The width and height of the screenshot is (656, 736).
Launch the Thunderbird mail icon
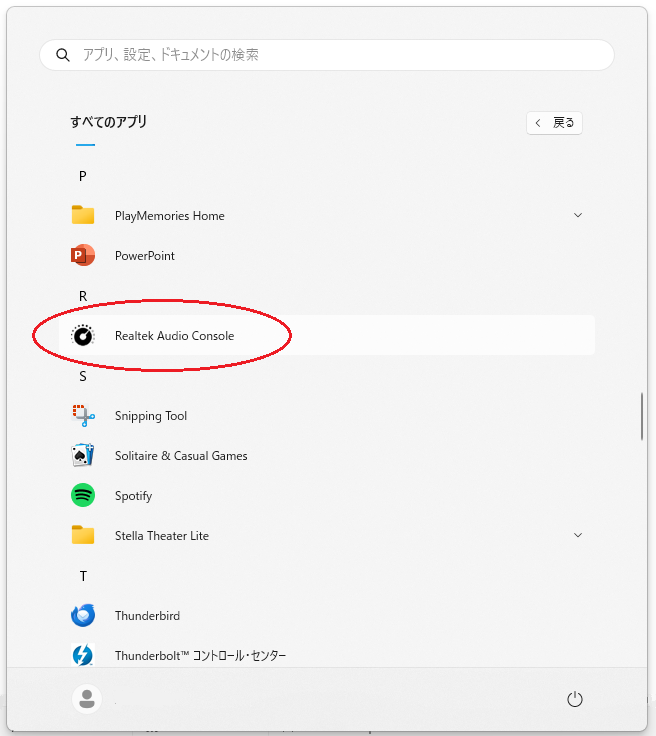point(83,615)
